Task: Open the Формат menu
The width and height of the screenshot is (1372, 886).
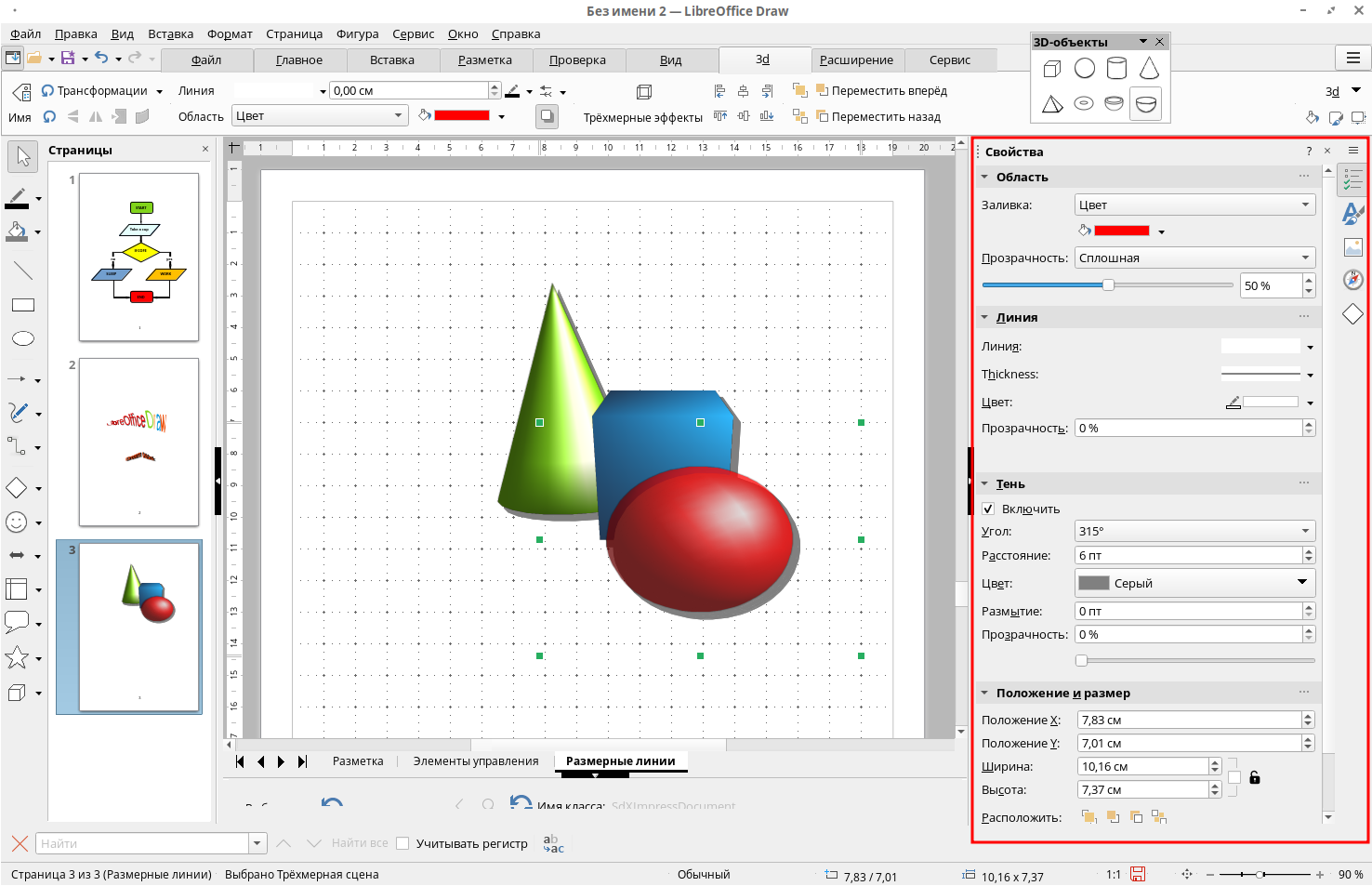Action: 230,33
